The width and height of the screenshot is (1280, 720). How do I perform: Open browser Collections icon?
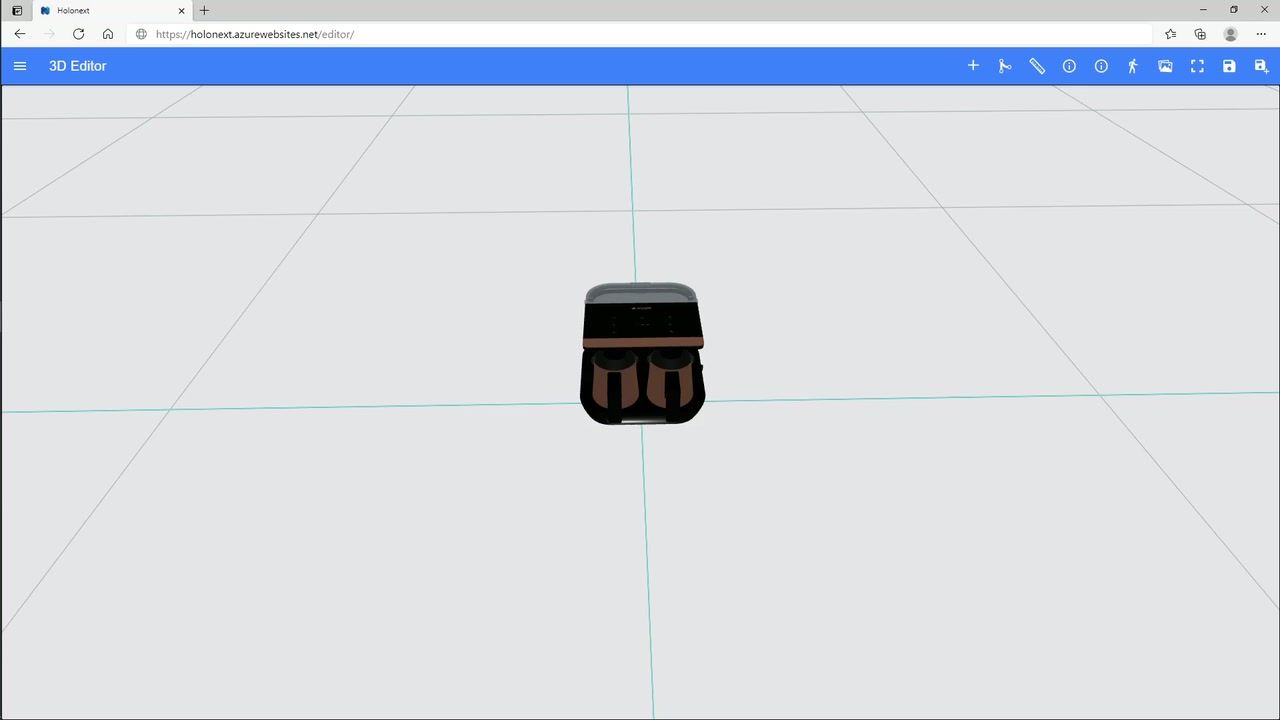[1200, 34]
